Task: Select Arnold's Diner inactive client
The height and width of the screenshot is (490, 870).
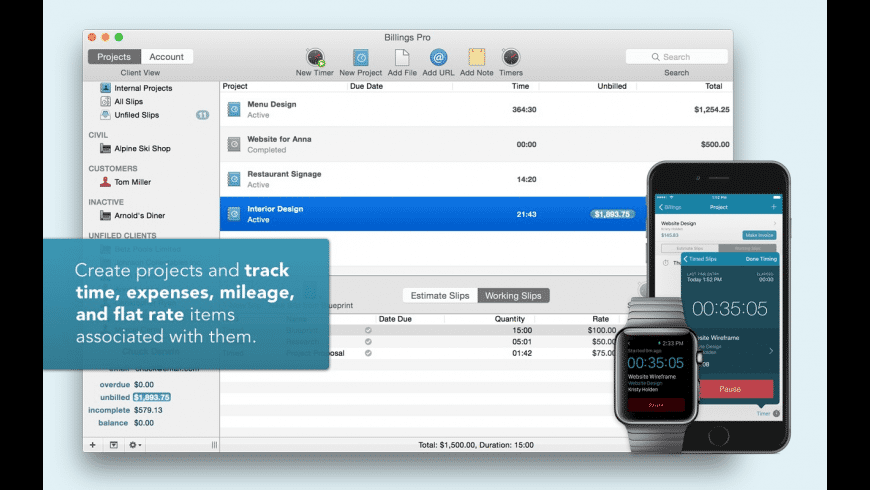Action: pyautogui.click(x=132, y=215)
